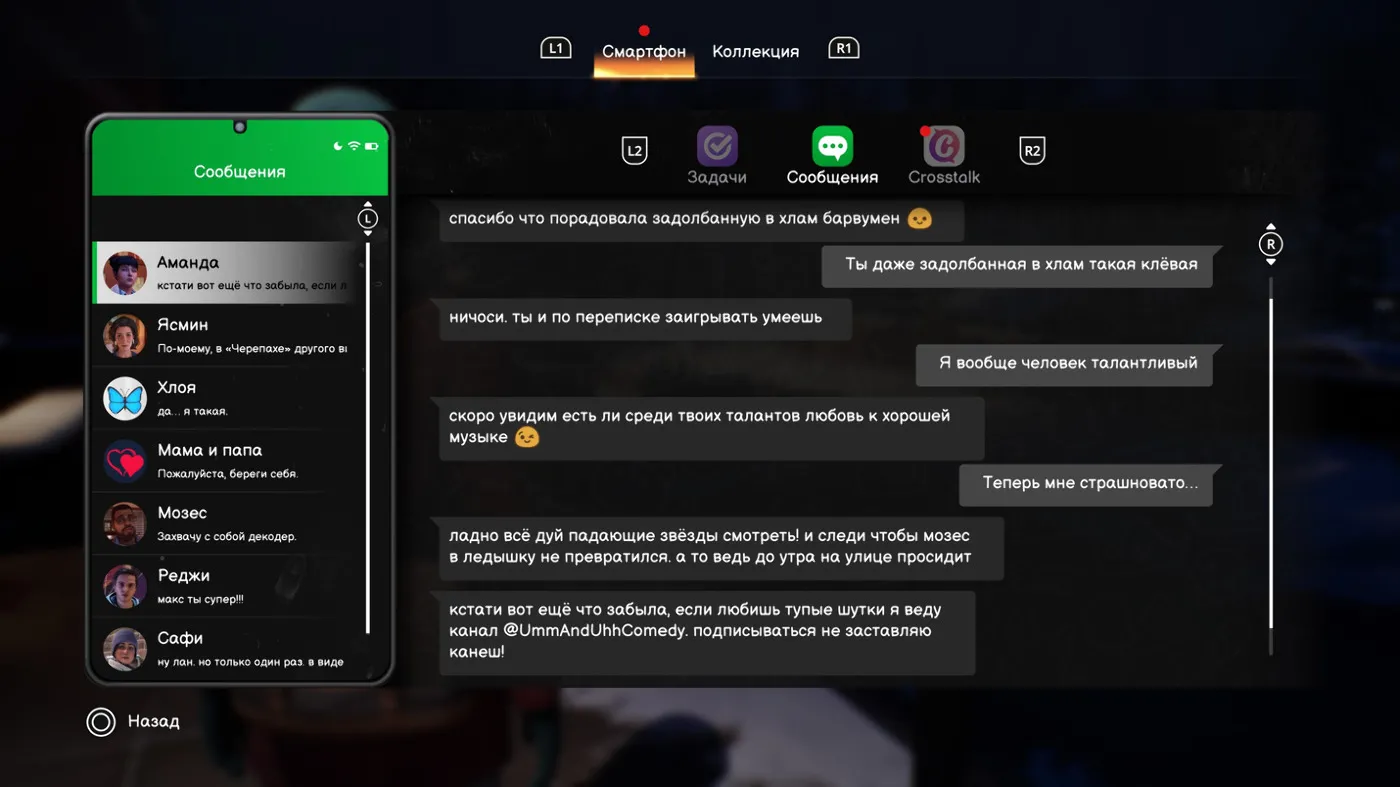
Task: Click Аманда's avatar in the contact list
Action: click(125, 273)
